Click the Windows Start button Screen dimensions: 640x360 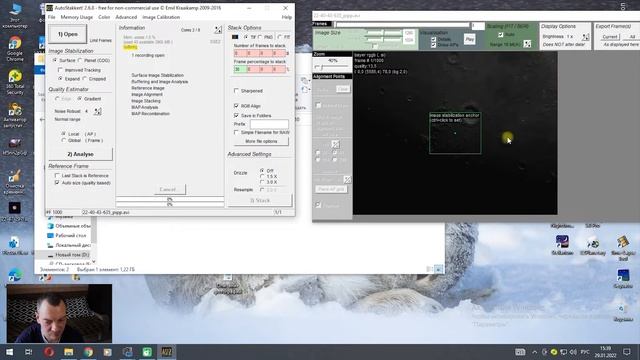click(9, 352)
